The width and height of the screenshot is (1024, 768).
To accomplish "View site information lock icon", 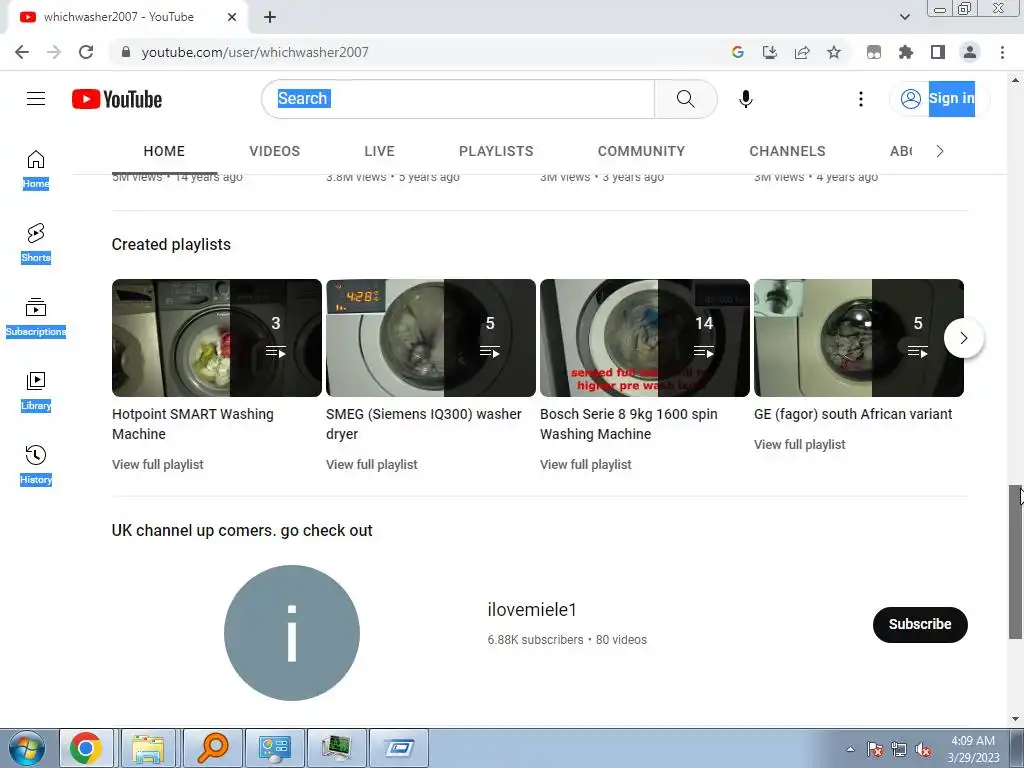I will (x=126, y=52).
